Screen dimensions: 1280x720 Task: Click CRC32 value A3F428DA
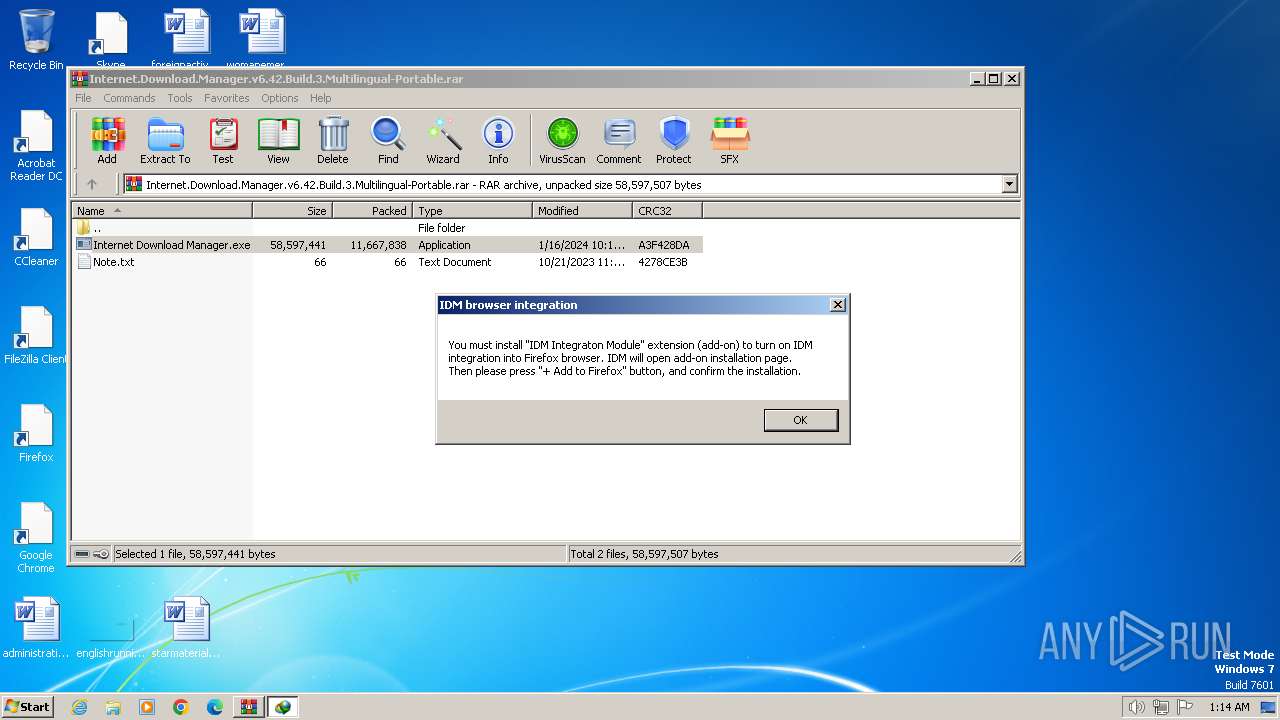click(664, 245)
